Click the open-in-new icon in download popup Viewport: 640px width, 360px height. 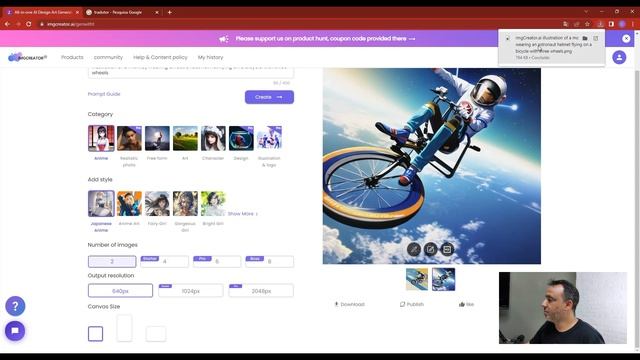pos(596,38)
